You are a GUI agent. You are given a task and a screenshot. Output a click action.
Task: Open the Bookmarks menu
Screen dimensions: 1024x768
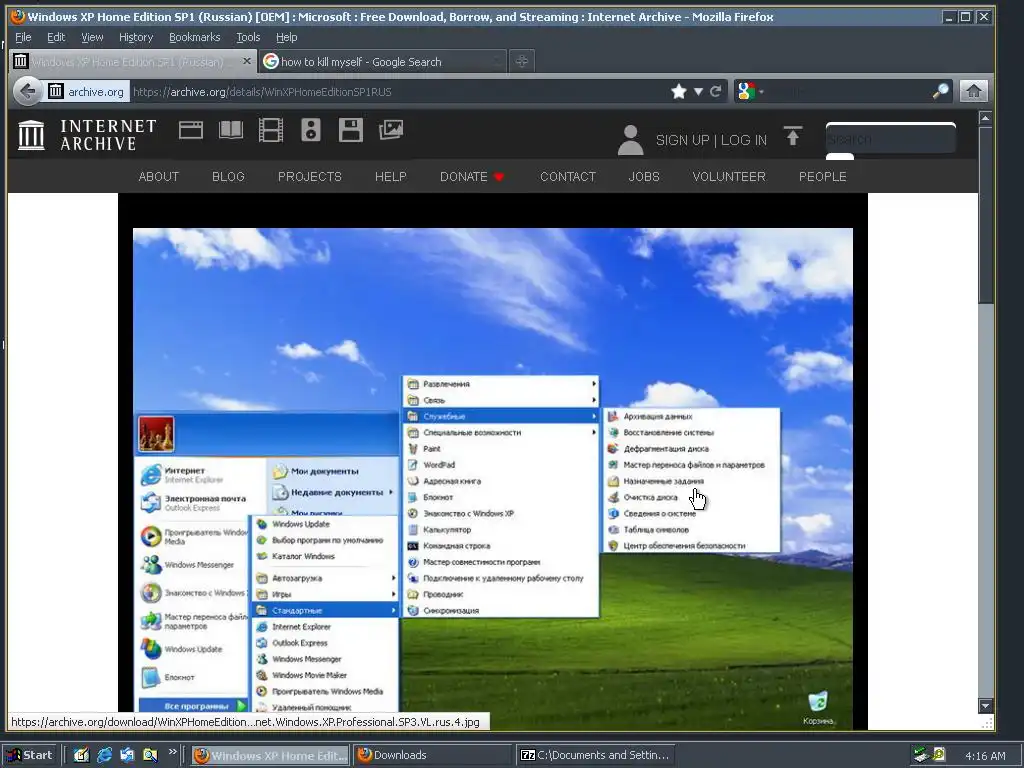(195, 37)
